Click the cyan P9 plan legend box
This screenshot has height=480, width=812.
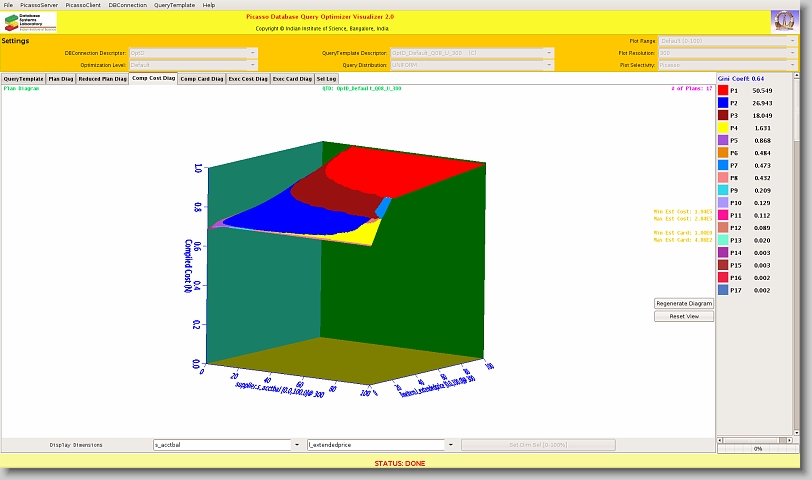click(x=723, y=190)
